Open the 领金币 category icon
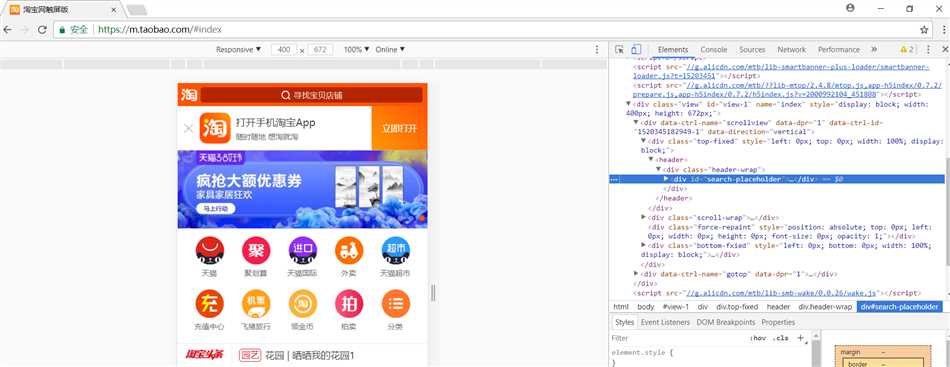 pyautogui.click(x=303, y=304)
